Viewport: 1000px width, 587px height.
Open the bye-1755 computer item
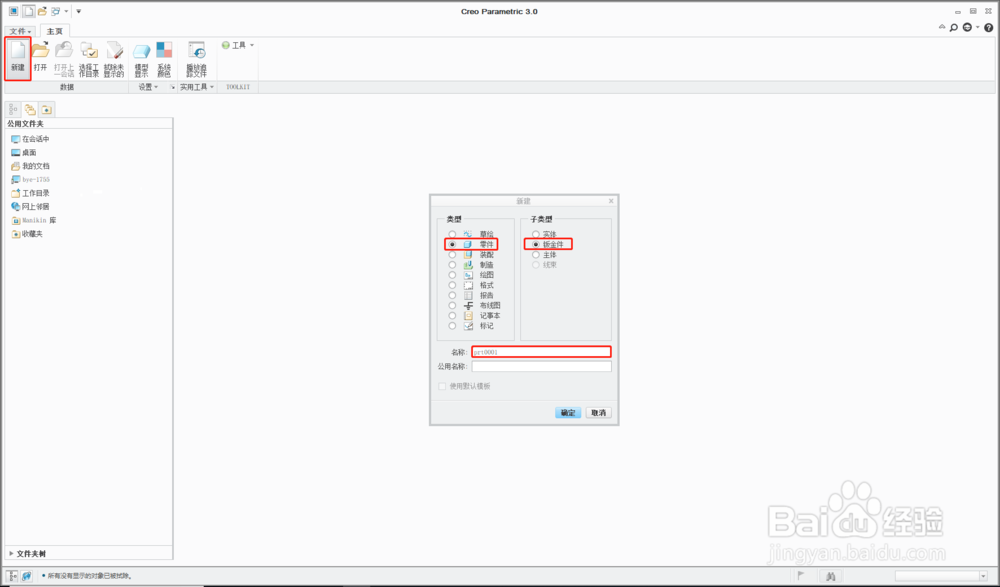30,180
